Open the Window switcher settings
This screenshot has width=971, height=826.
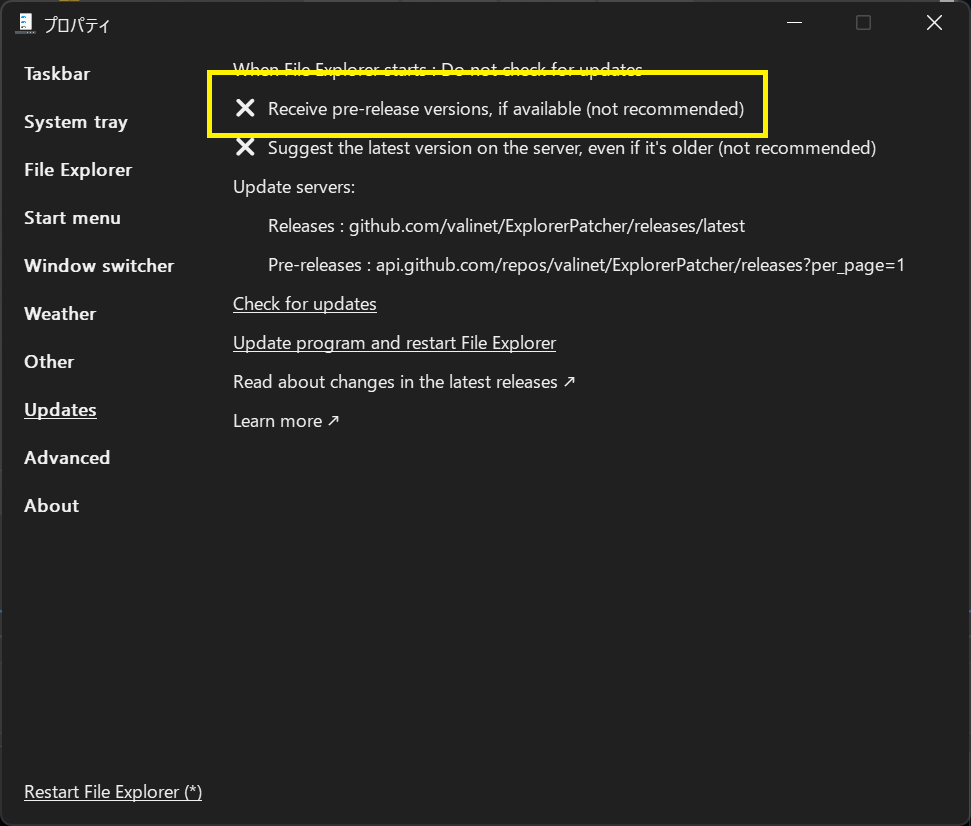point(98,265)
